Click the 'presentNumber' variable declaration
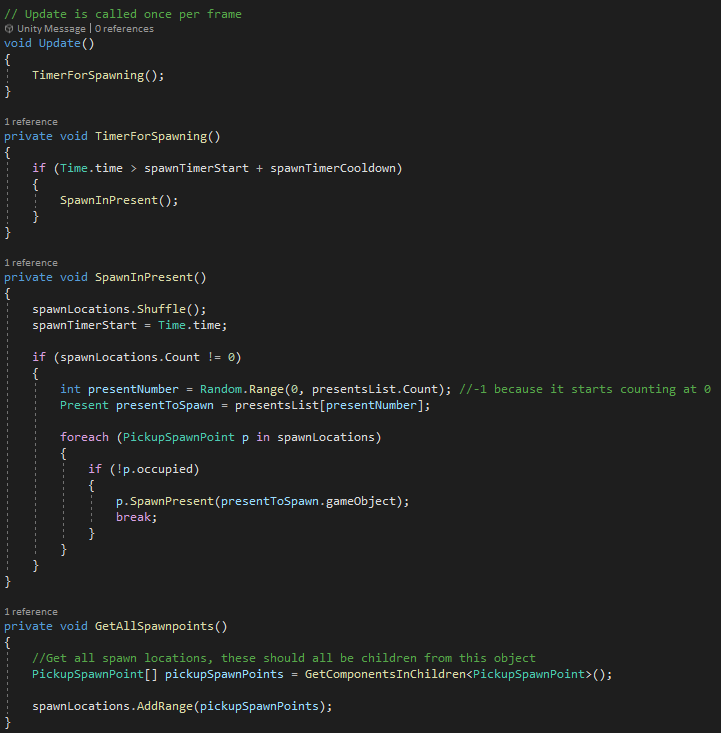 click(133, 389)
